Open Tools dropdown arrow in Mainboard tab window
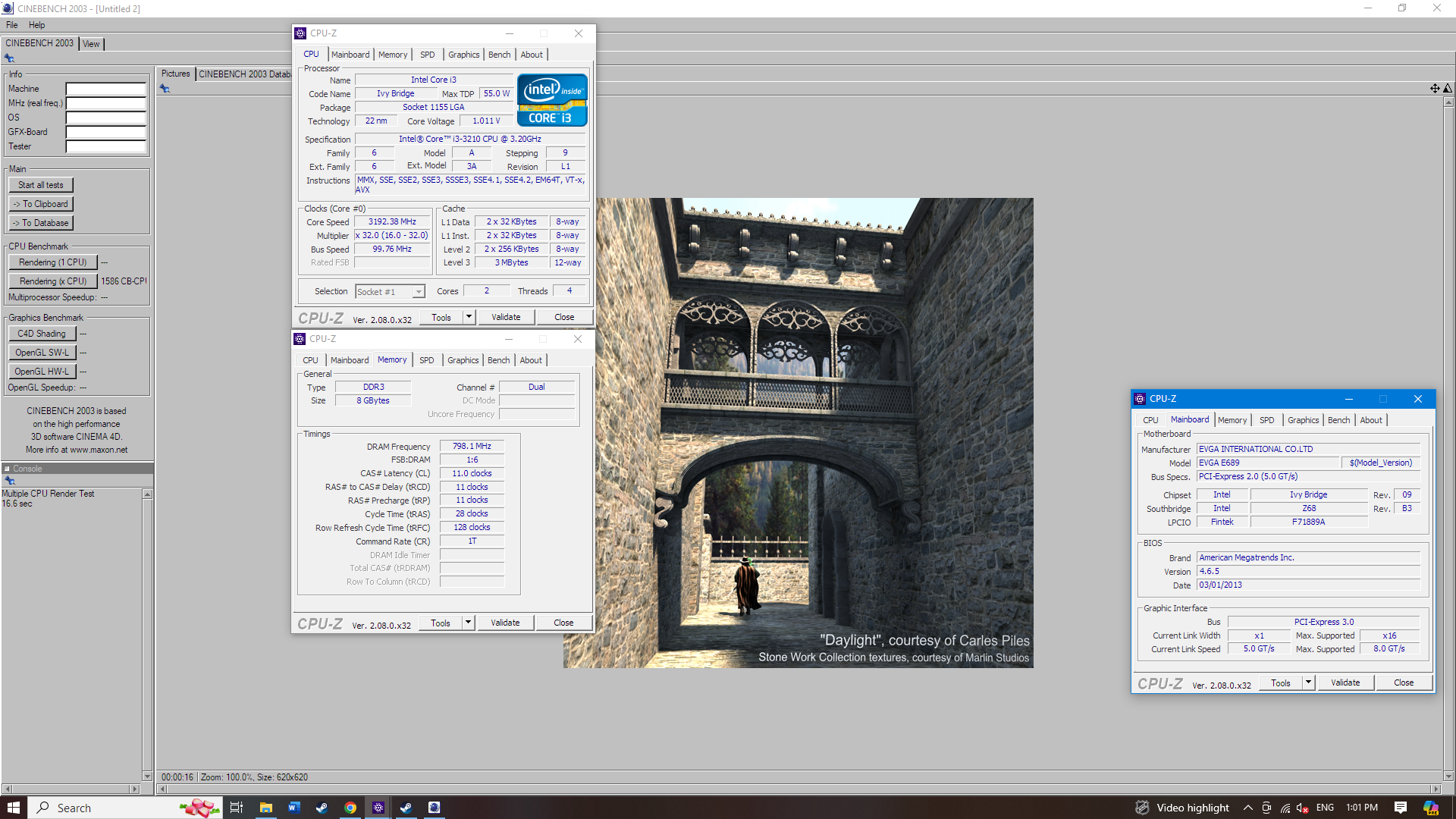Image resolution: width=1456 pixels, height=819 pixels. click(1308, 682)
